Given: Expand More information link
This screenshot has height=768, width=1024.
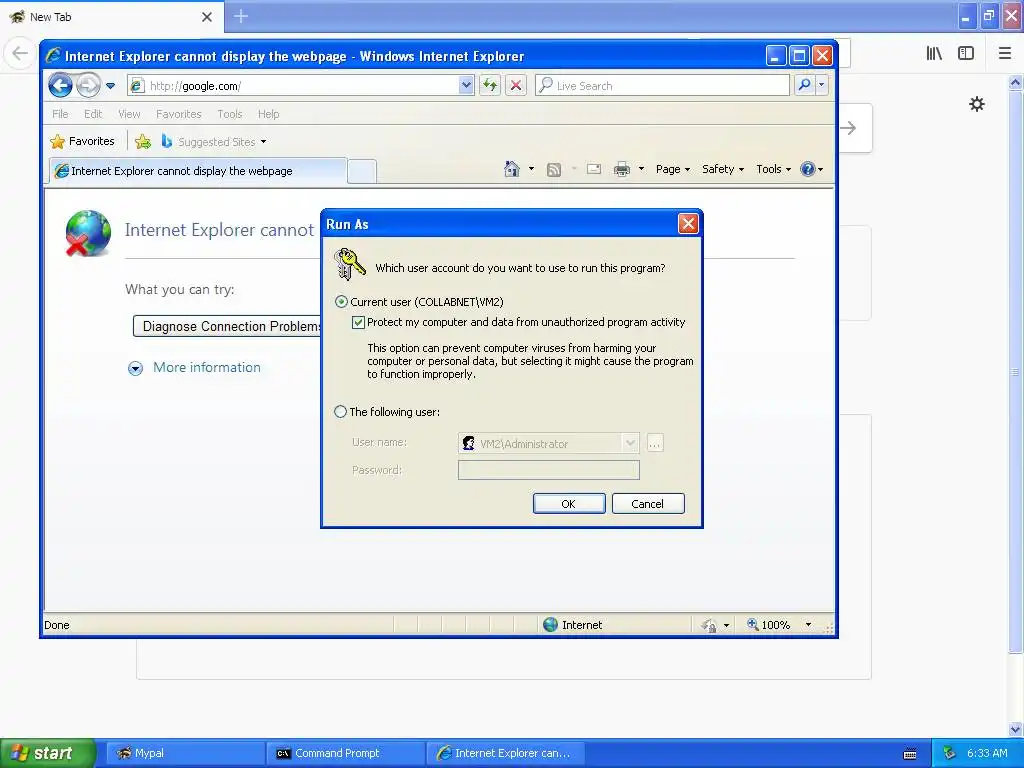Looking at the screenshot, I should coord(206,368).
